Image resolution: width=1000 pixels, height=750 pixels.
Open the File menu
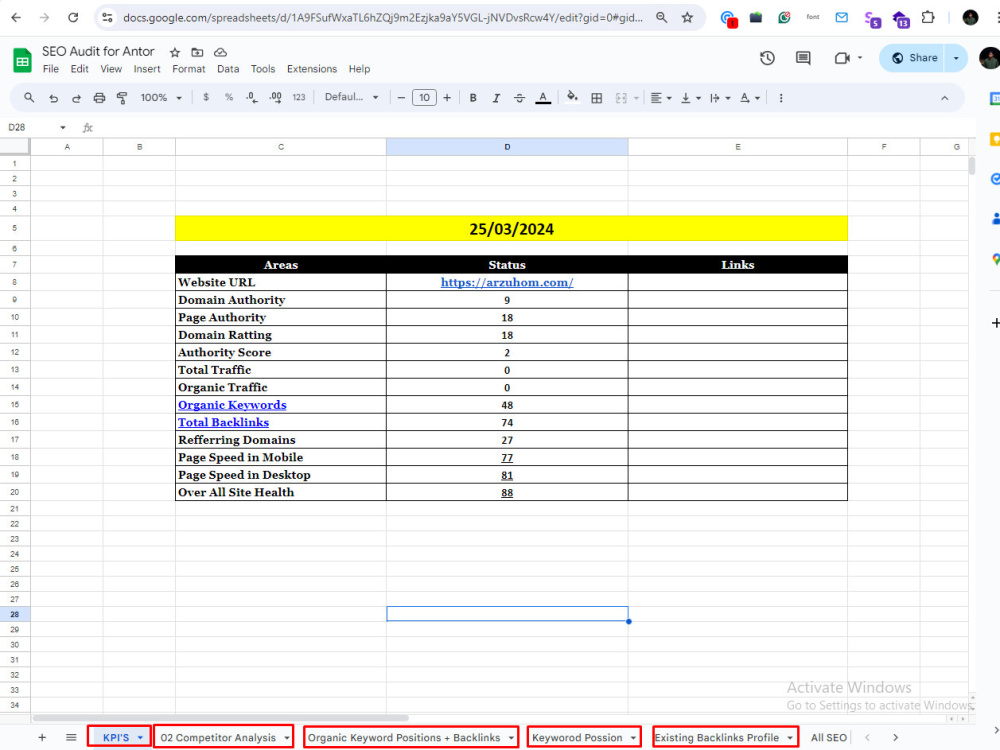pos(50,69)
